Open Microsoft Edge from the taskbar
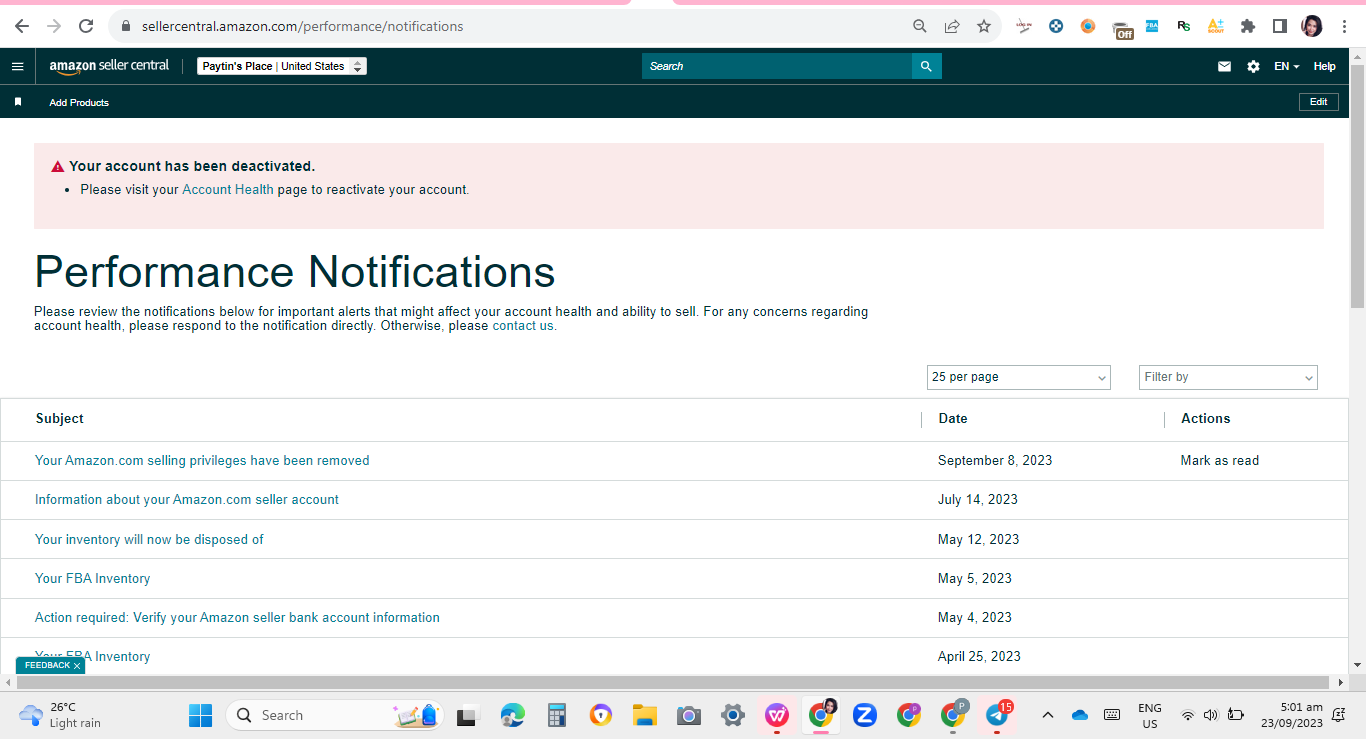This screenshot has width=1366, height=739. [513, 715]
